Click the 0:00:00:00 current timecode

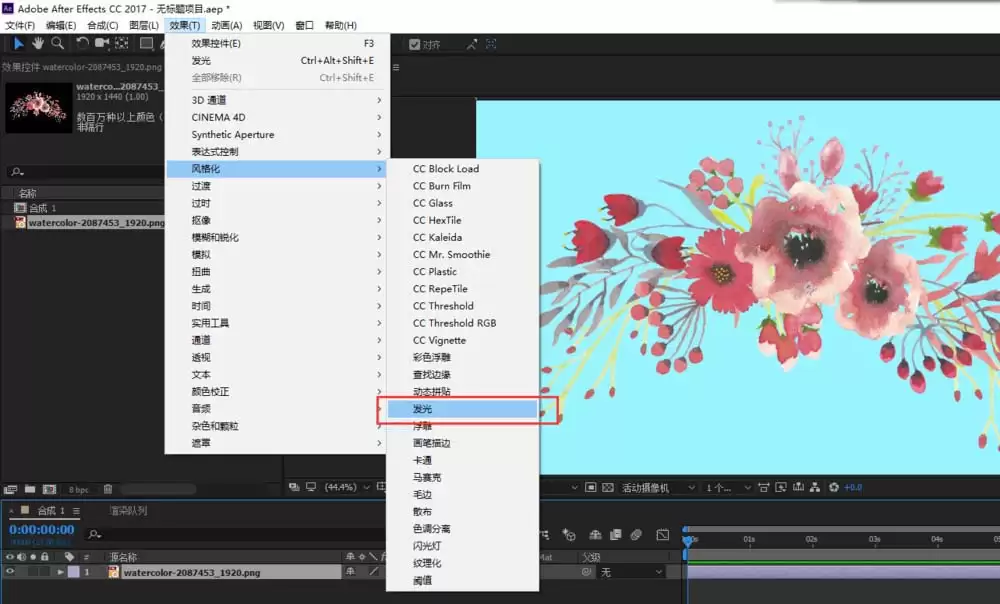(41, 529)
